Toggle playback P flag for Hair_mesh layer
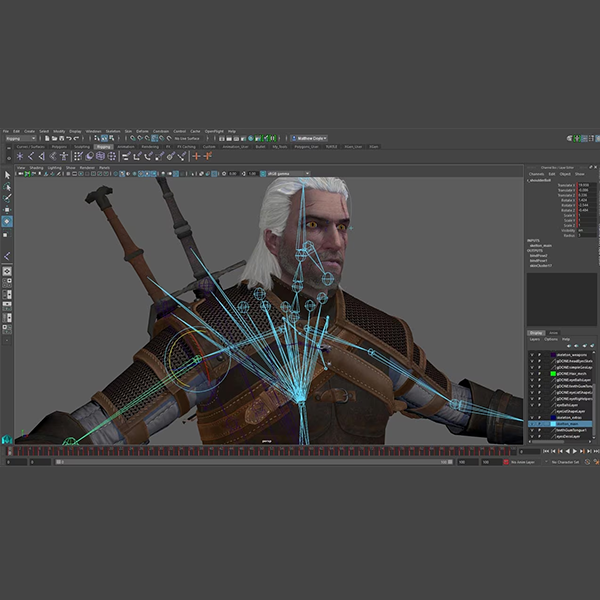This screenshot has height=600, width=600. [539, 374]
